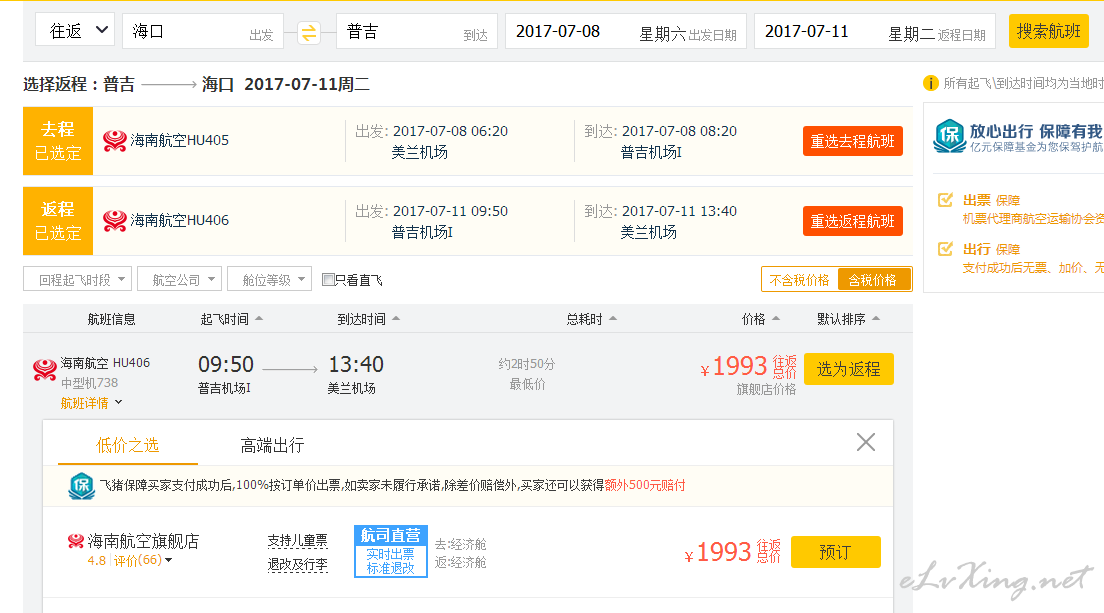The height and width of the screenshot is (613, 1104).
Task: Close the 低价之选 booking panel with the X
Action: 865,442
